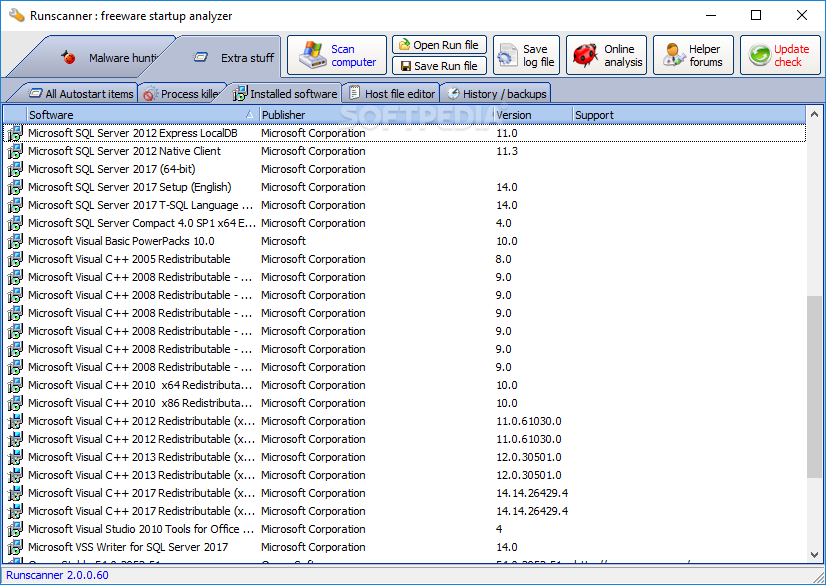Click the ladybug icon on Malware hunting tab
The height and width of the screenshot is (585, 826).
(x=68, y=57)
